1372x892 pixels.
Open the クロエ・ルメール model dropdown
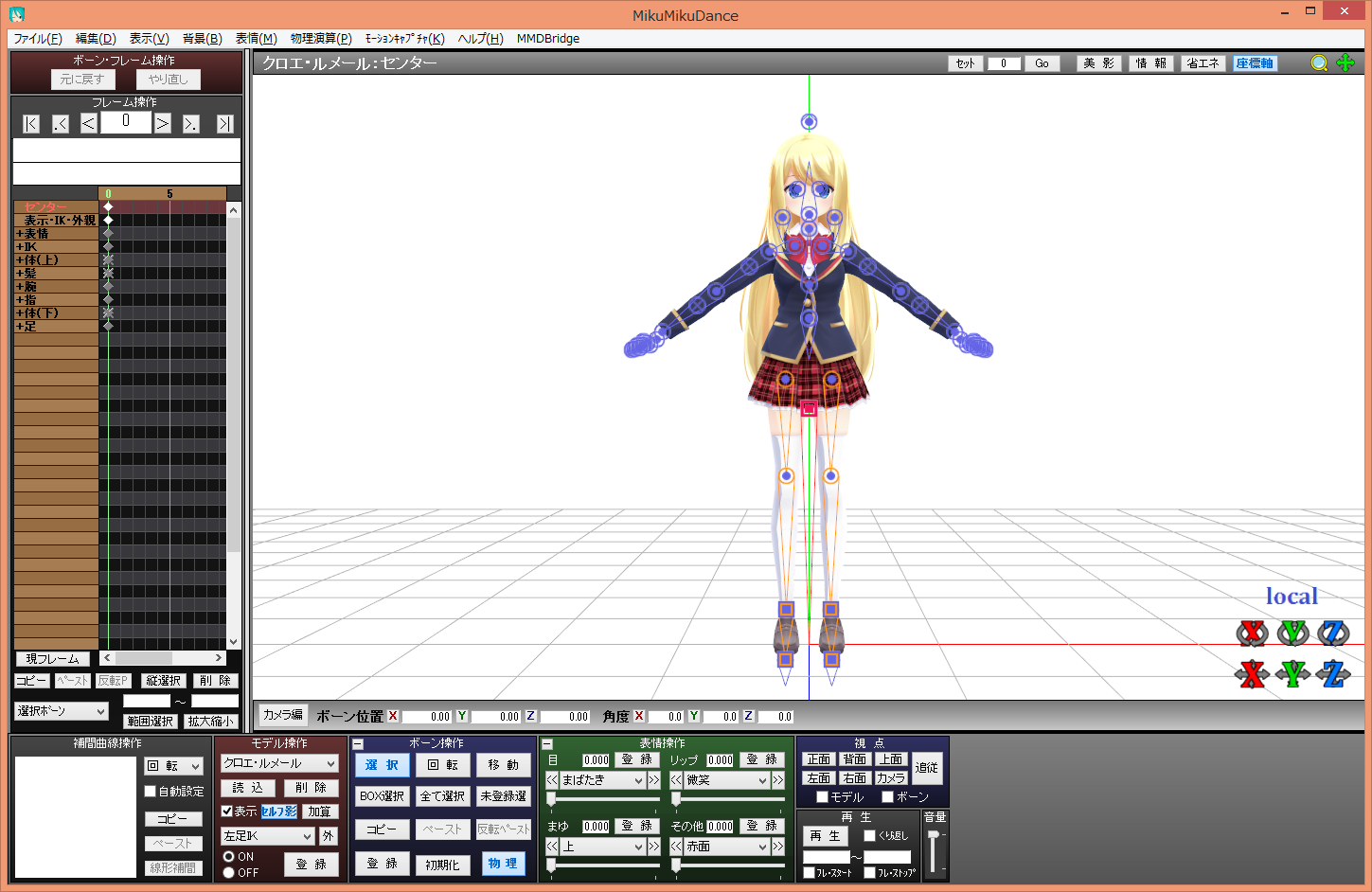[279, 763]
